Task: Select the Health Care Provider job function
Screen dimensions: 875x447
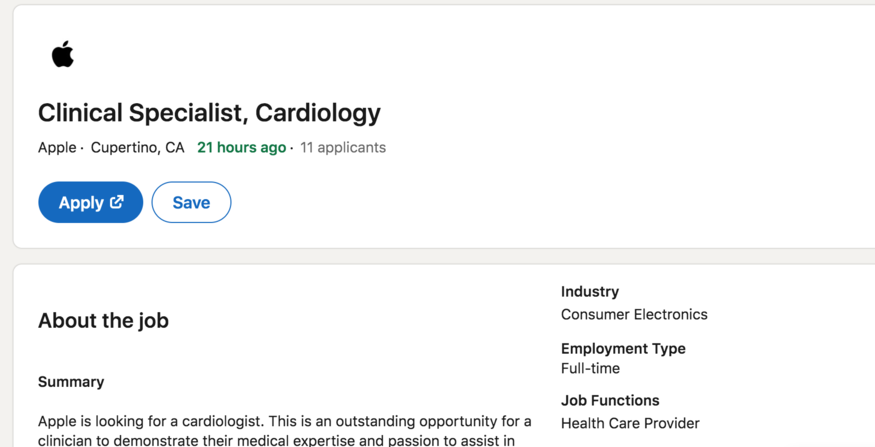Action: tap(630, 424)
